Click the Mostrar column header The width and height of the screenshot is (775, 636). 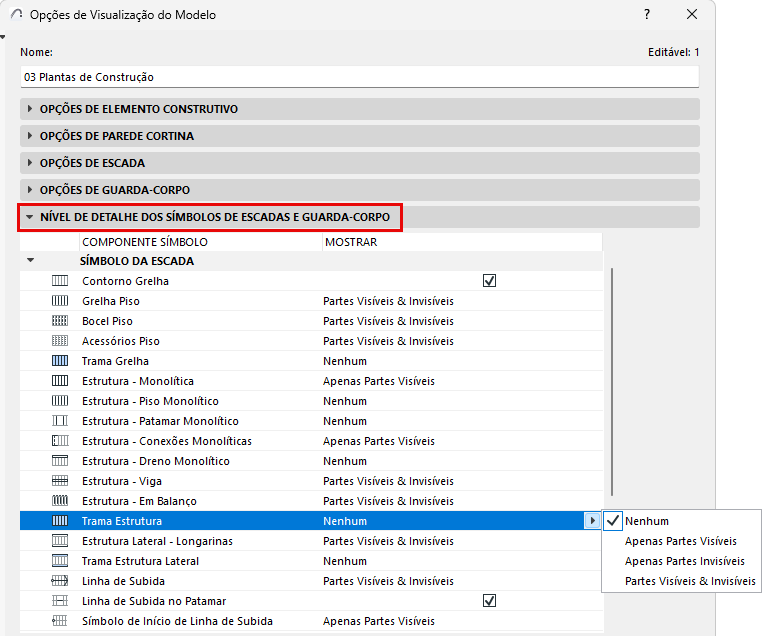[351, 242]
